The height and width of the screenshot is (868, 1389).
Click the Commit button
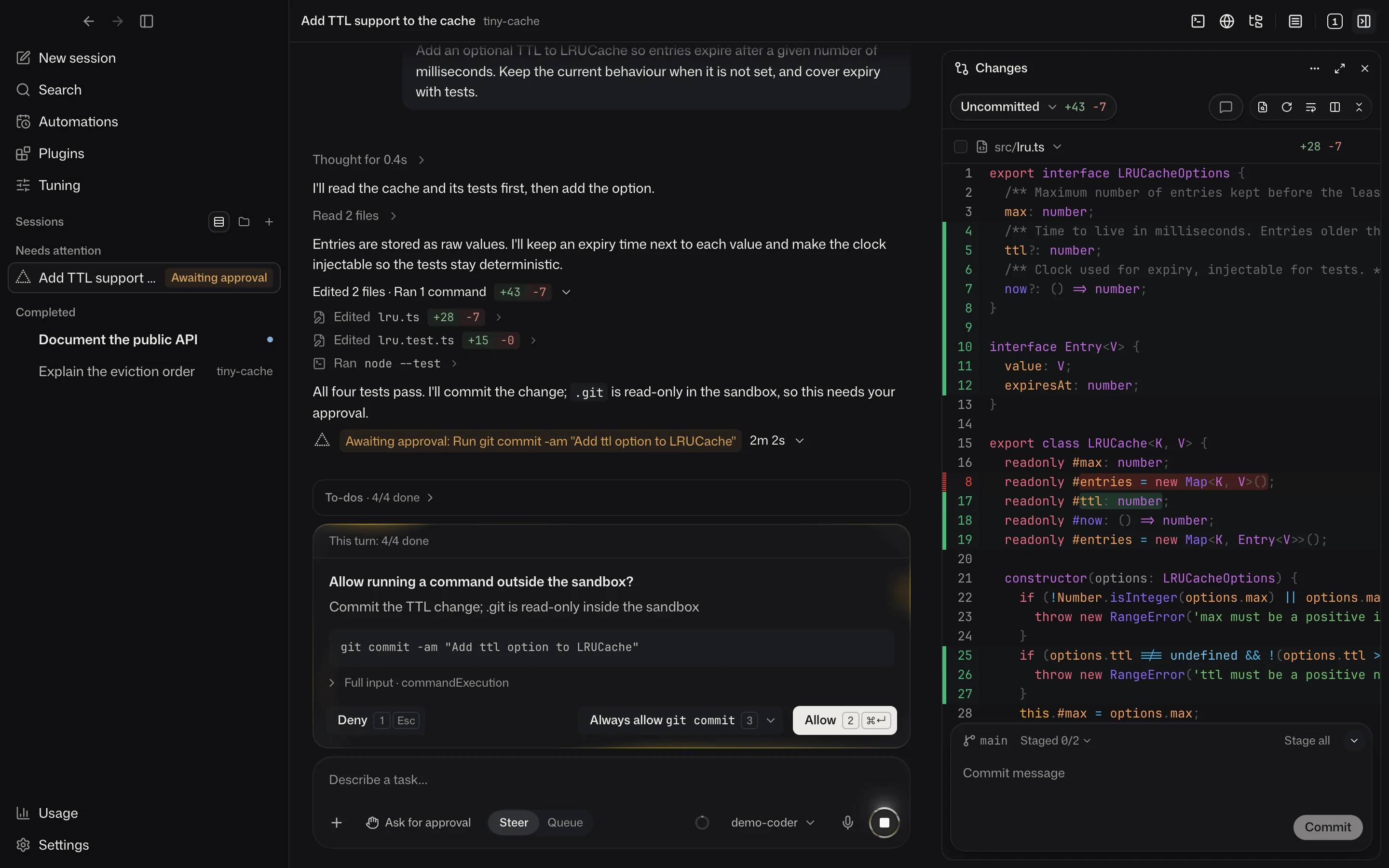[1328, 827]
